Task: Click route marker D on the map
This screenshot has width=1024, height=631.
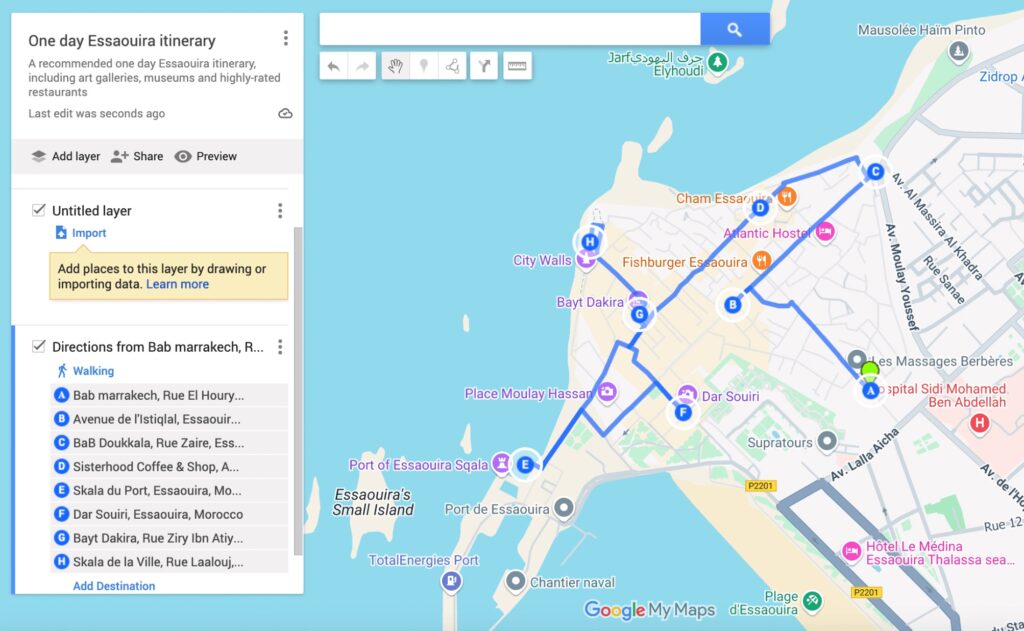Action: click(760, 208)
